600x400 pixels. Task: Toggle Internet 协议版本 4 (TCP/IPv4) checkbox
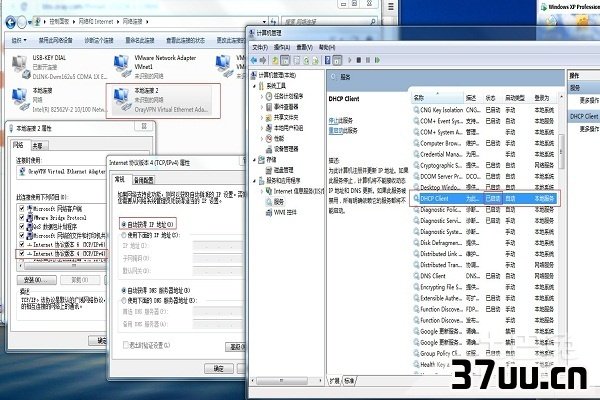[x=21, y=253]
